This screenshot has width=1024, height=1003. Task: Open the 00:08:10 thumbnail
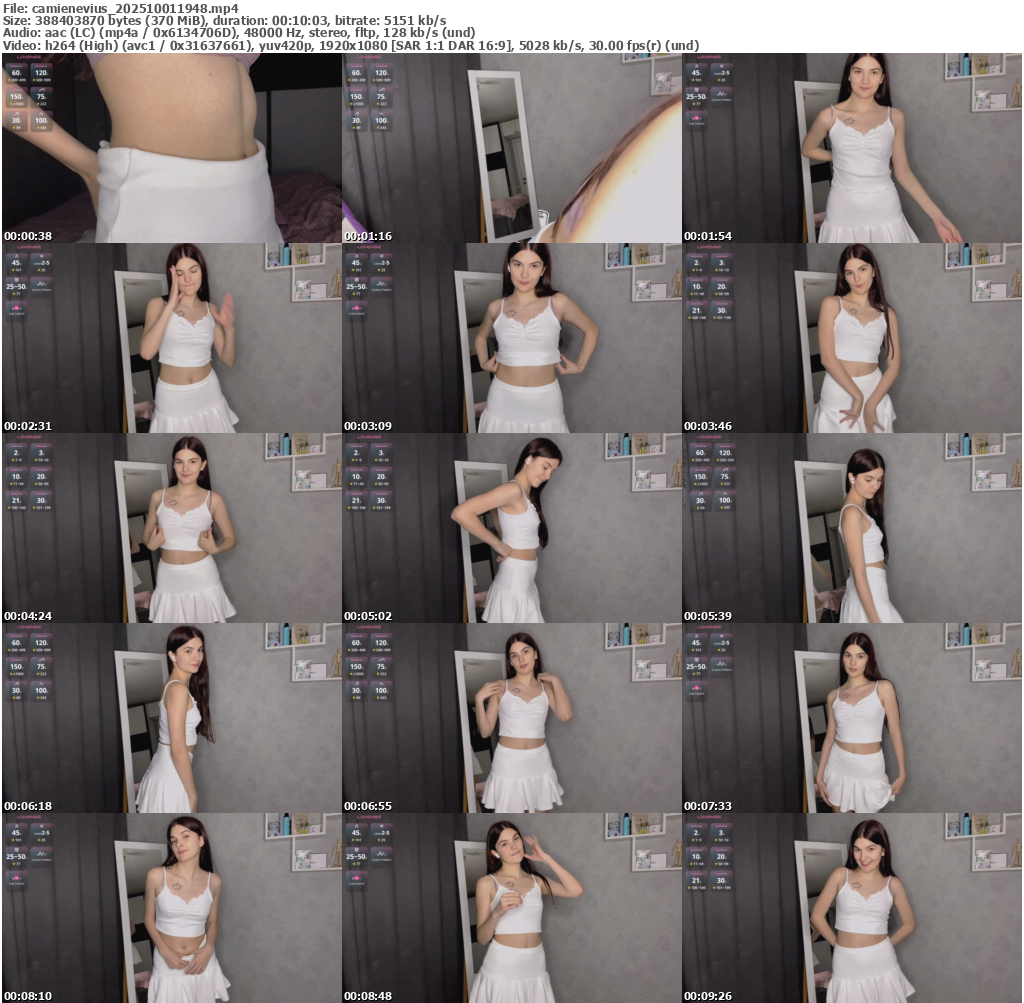(x=171, y=908)
